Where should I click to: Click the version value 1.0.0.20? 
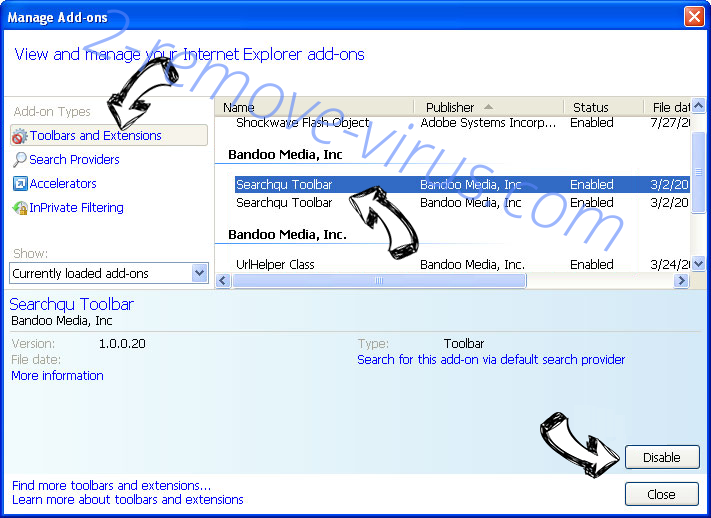tap(122, 344)
